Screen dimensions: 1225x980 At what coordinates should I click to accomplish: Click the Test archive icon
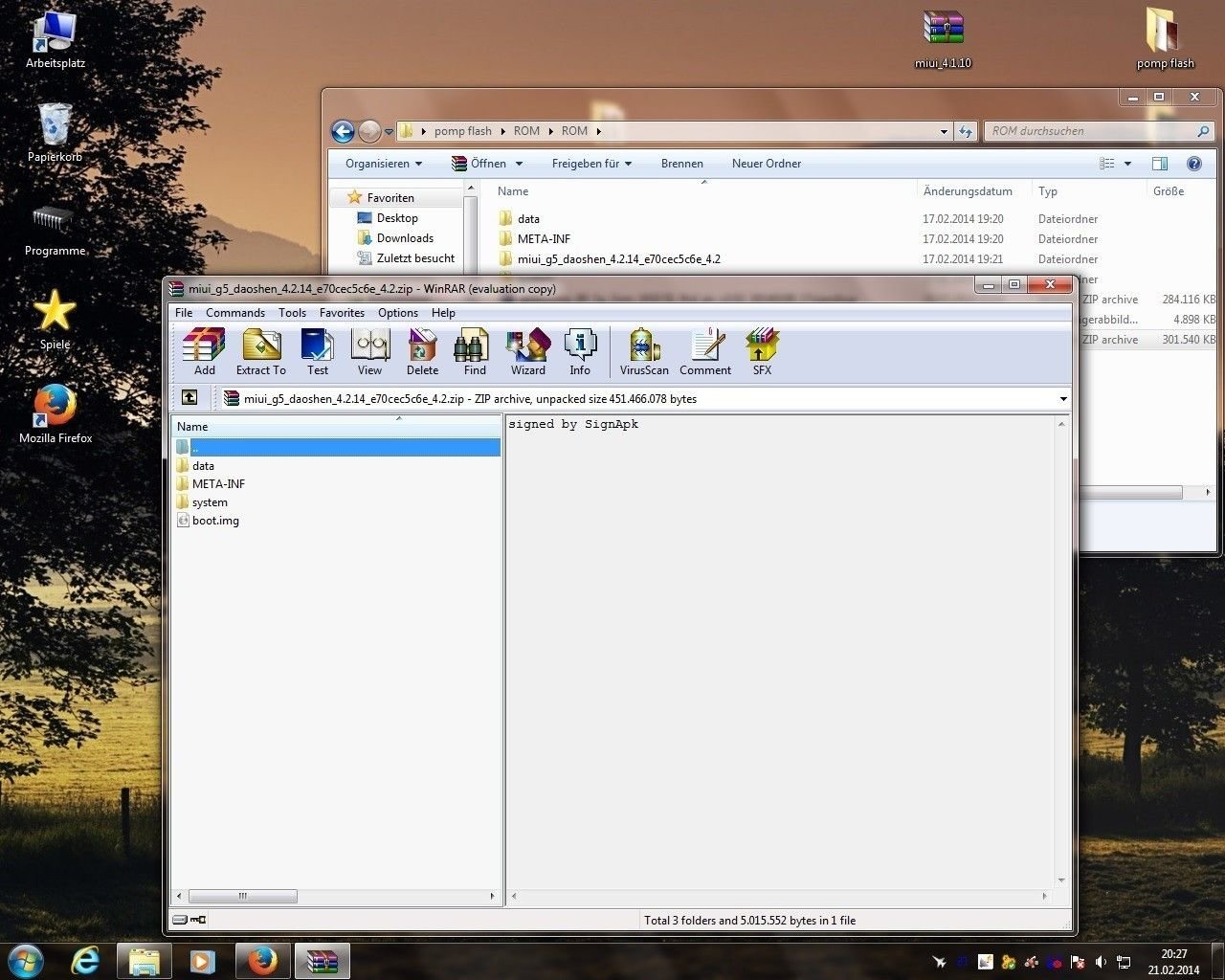point(318,351)
